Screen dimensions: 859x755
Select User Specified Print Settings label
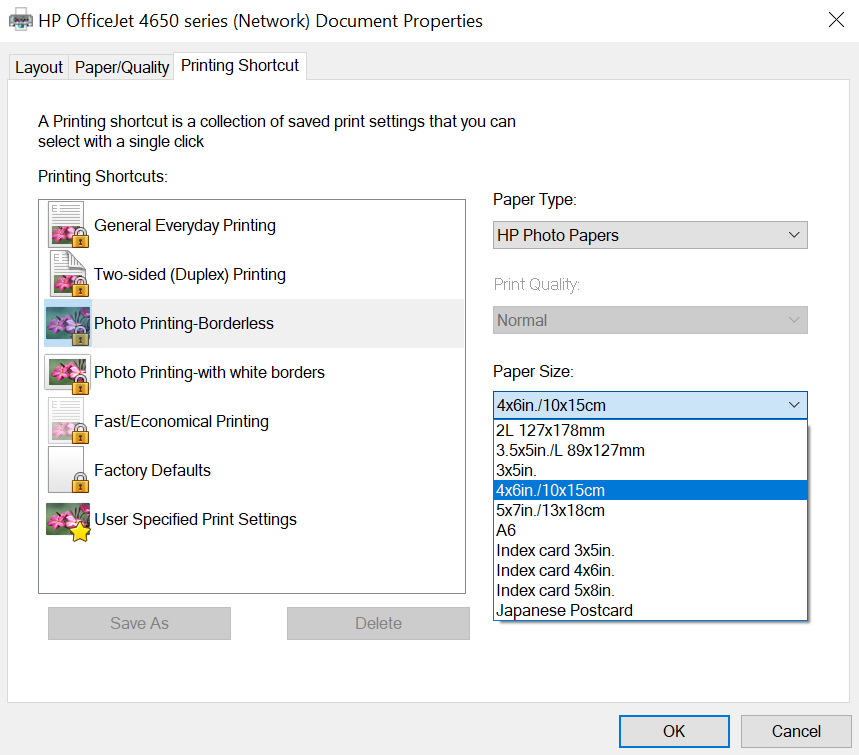[195, 519]
